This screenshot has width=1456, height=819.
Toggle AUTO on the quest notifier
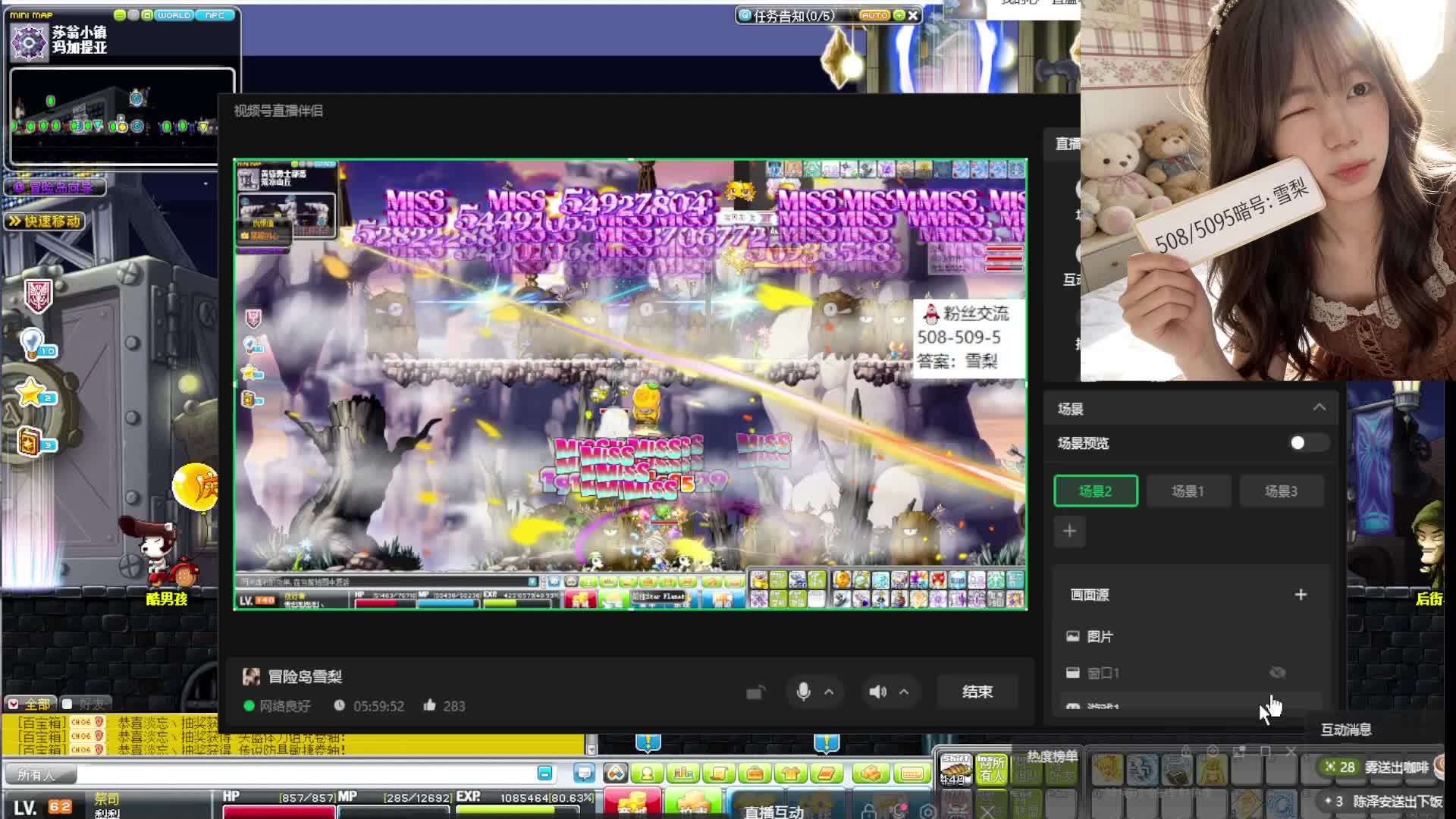(874, 15)
